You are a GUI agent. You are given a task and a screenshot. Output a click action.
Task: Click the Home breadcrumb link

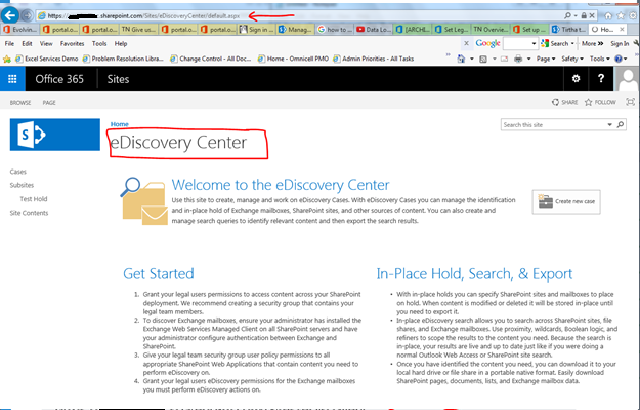120,124
